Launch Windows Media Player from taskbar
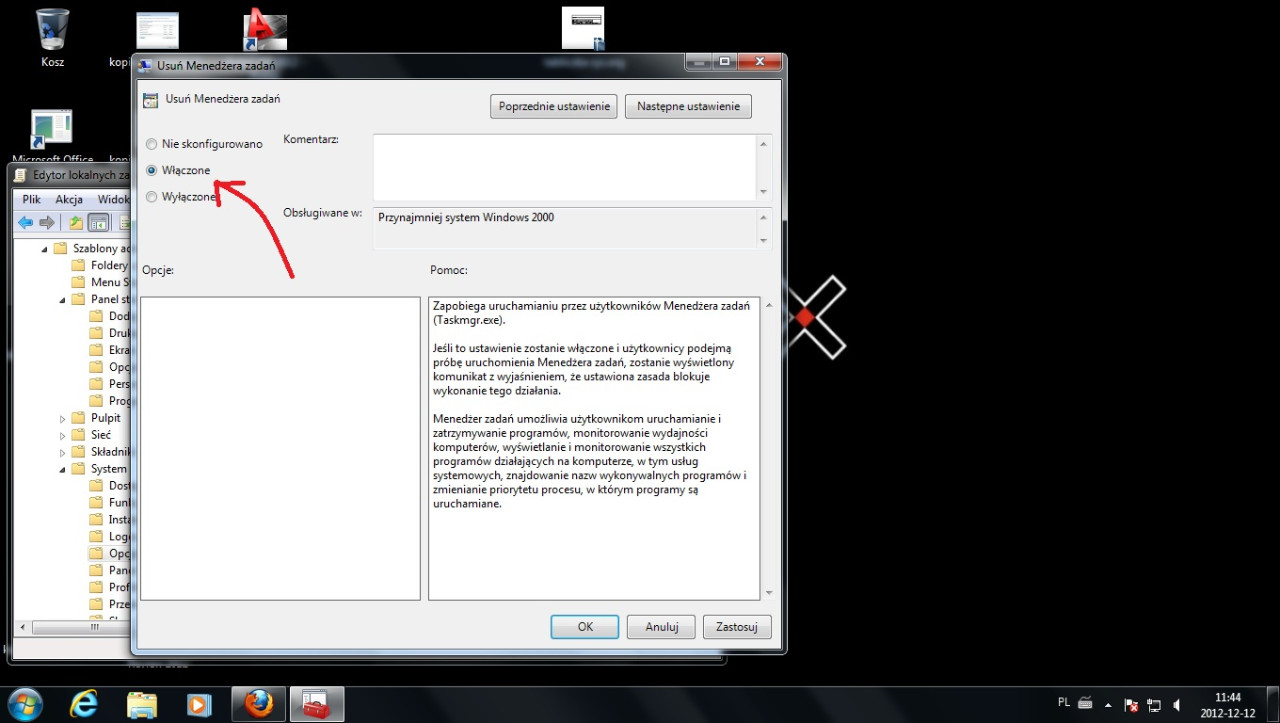 tap(199, 704)
